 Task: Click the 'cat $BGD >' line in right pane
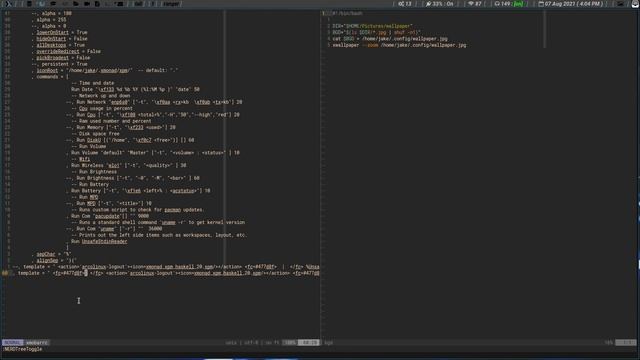390,39
